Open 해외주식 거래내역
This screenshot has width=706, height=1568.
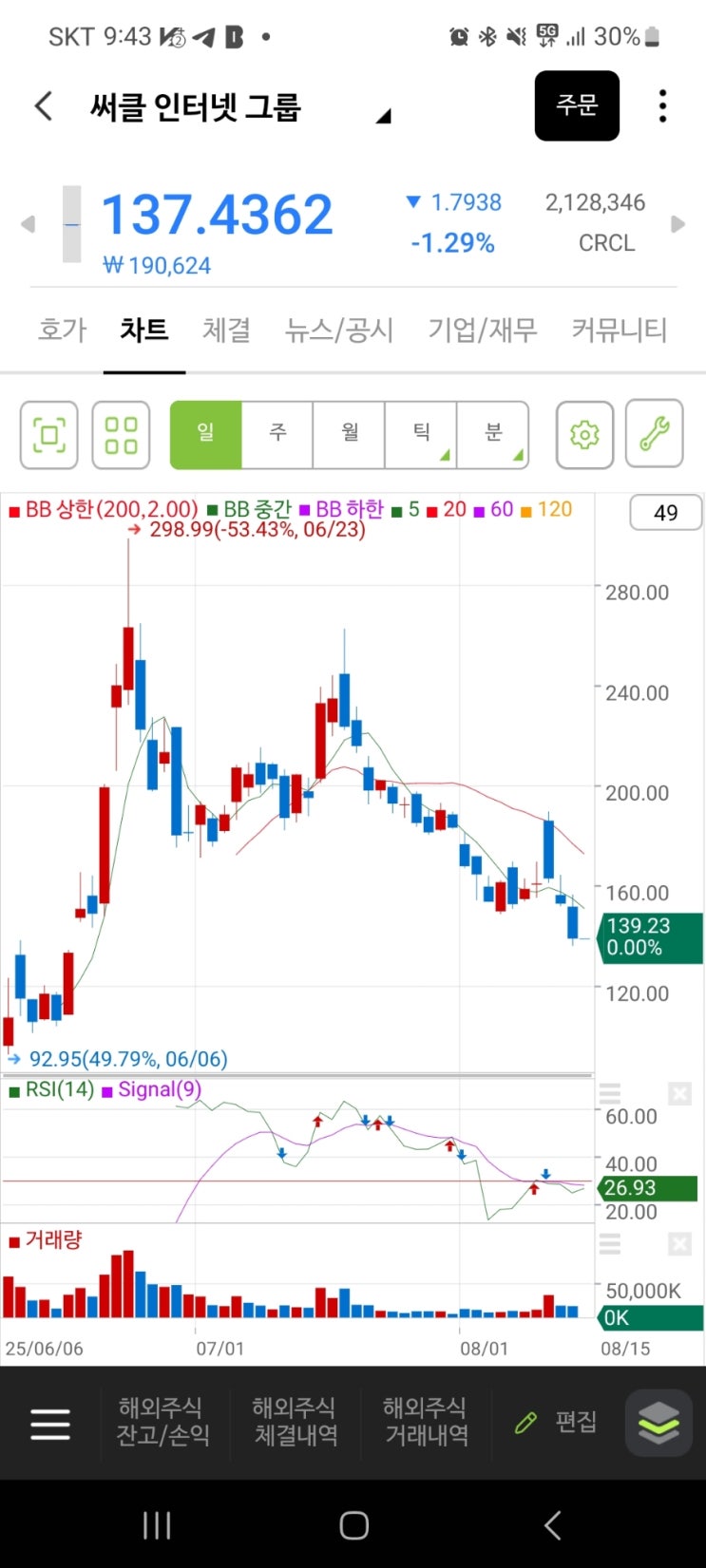click(x=426, y=1422)
